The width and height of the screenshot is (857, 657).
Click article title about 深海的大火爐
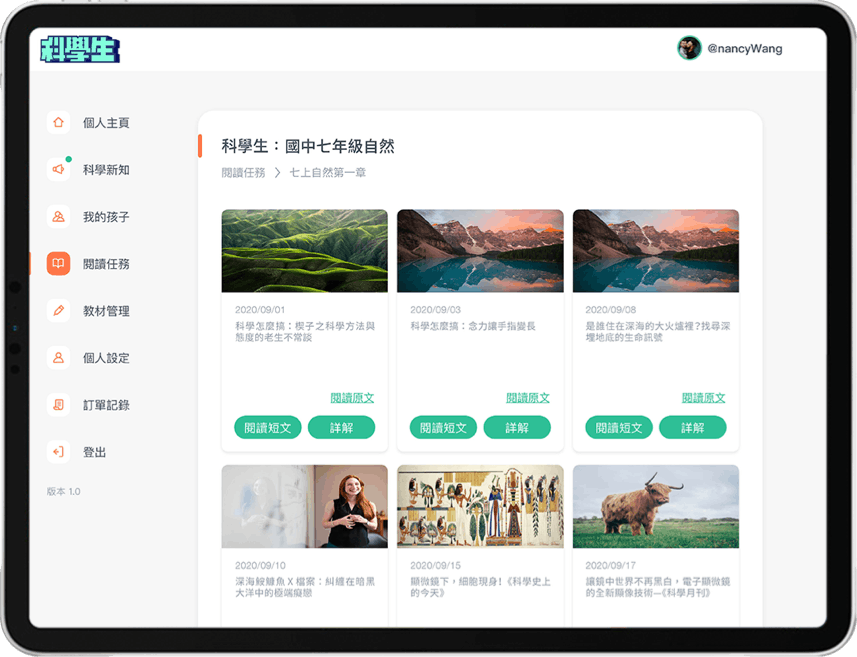coord(658,332)
